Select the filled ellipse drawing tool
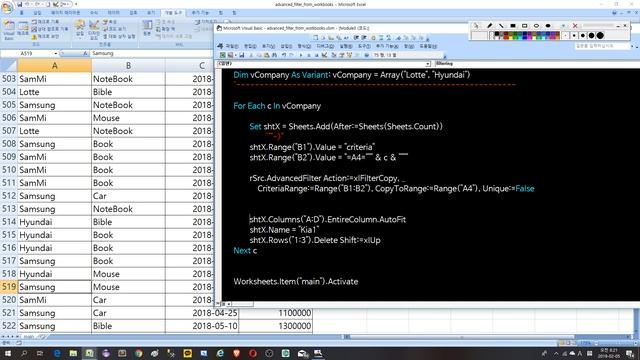 point(548,26)
